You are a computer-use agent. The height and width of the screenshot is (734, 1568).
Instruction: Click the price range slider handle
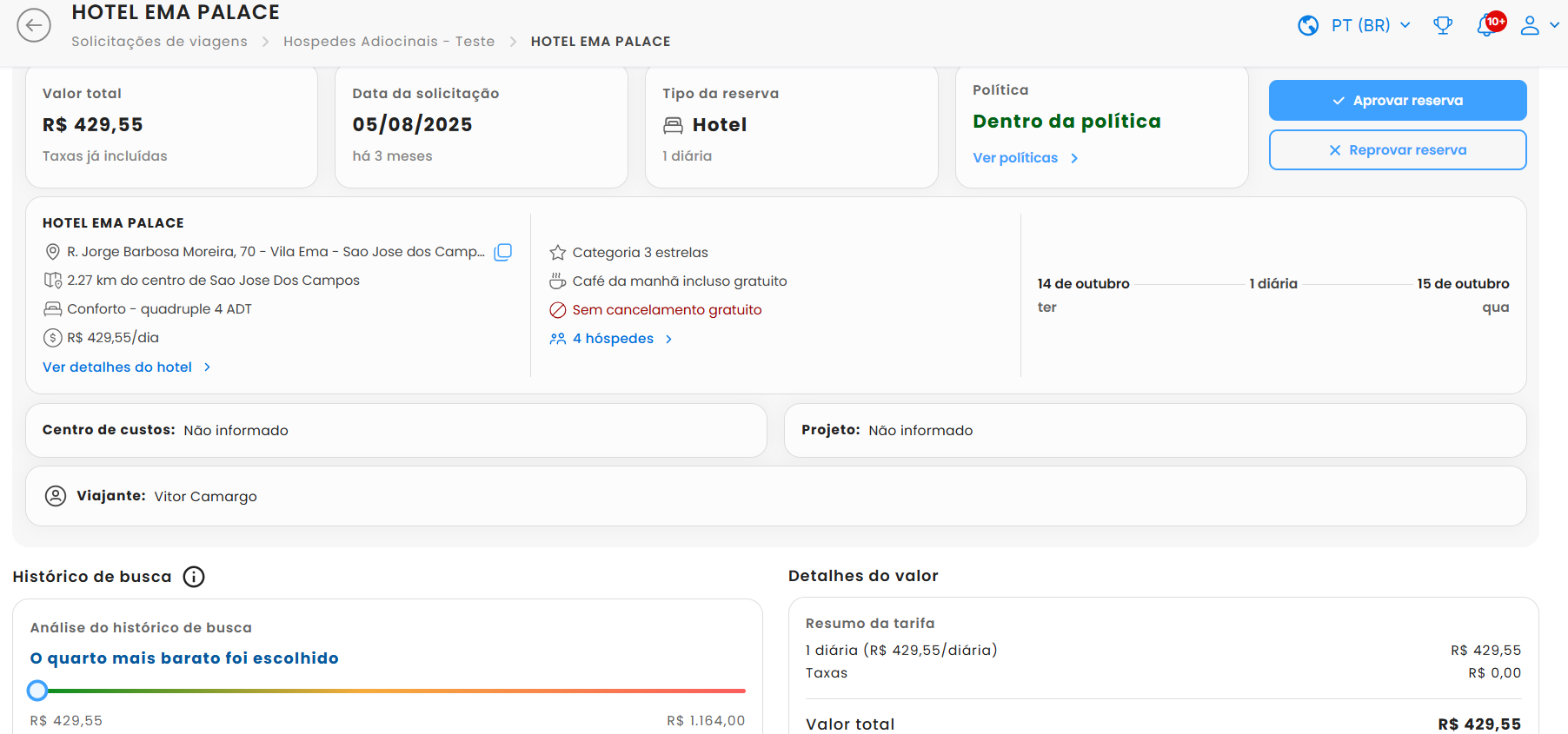point(37,691)
